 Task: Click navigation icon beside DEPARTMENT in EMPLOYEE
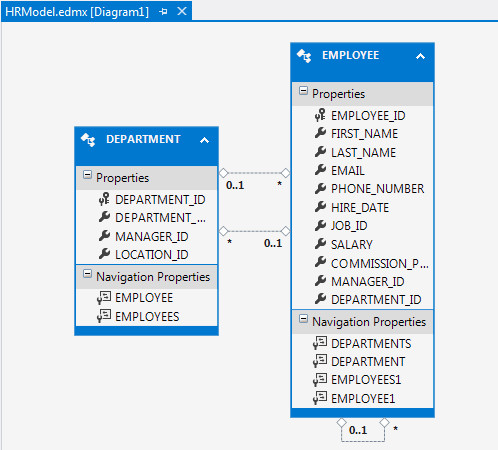(x=320, y=361)
